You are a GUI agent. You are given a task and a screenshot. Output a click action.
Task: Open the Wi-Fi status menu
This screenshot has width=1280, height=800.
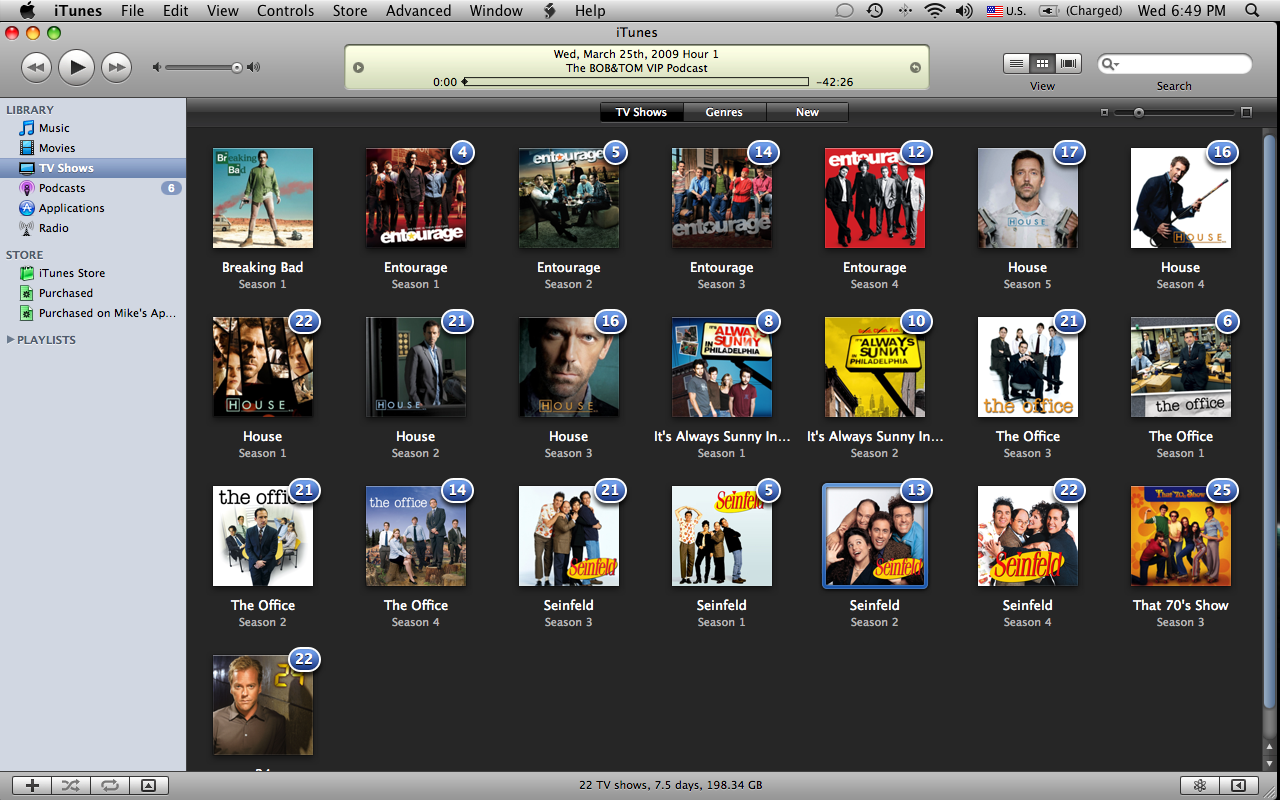click(935, 11)
